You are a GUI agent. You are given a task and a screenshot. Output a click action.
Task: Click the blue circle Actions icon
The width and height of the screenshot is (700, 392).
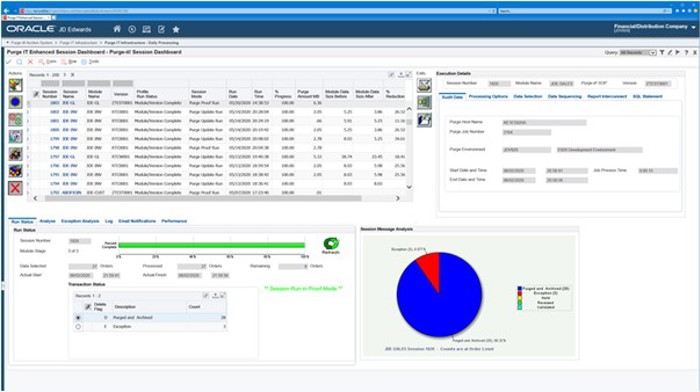(x=15, y=102)
